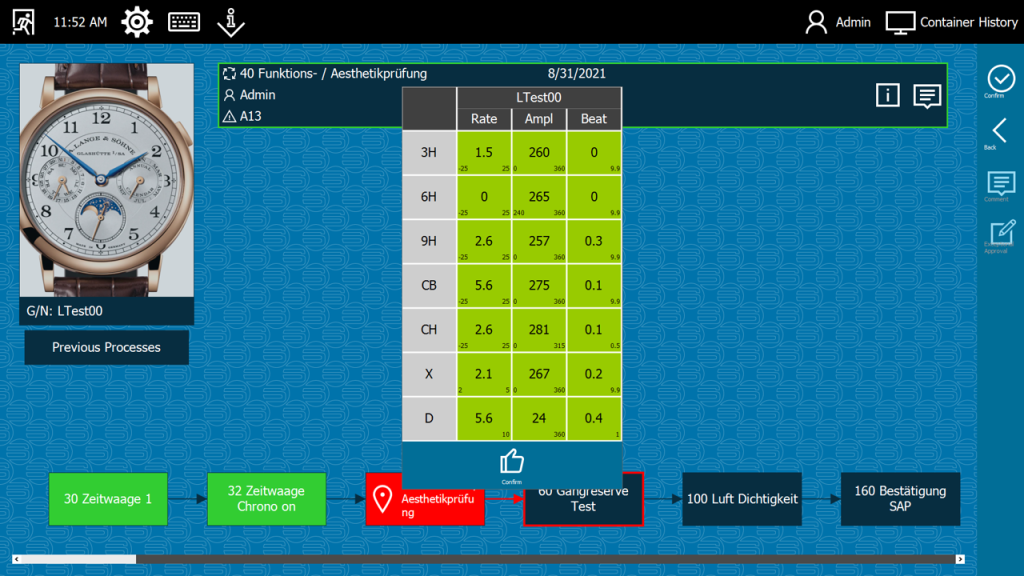Show the on-screen keyboard
The width and height of the screenshot is (1024, 576).
coord(183,22)
